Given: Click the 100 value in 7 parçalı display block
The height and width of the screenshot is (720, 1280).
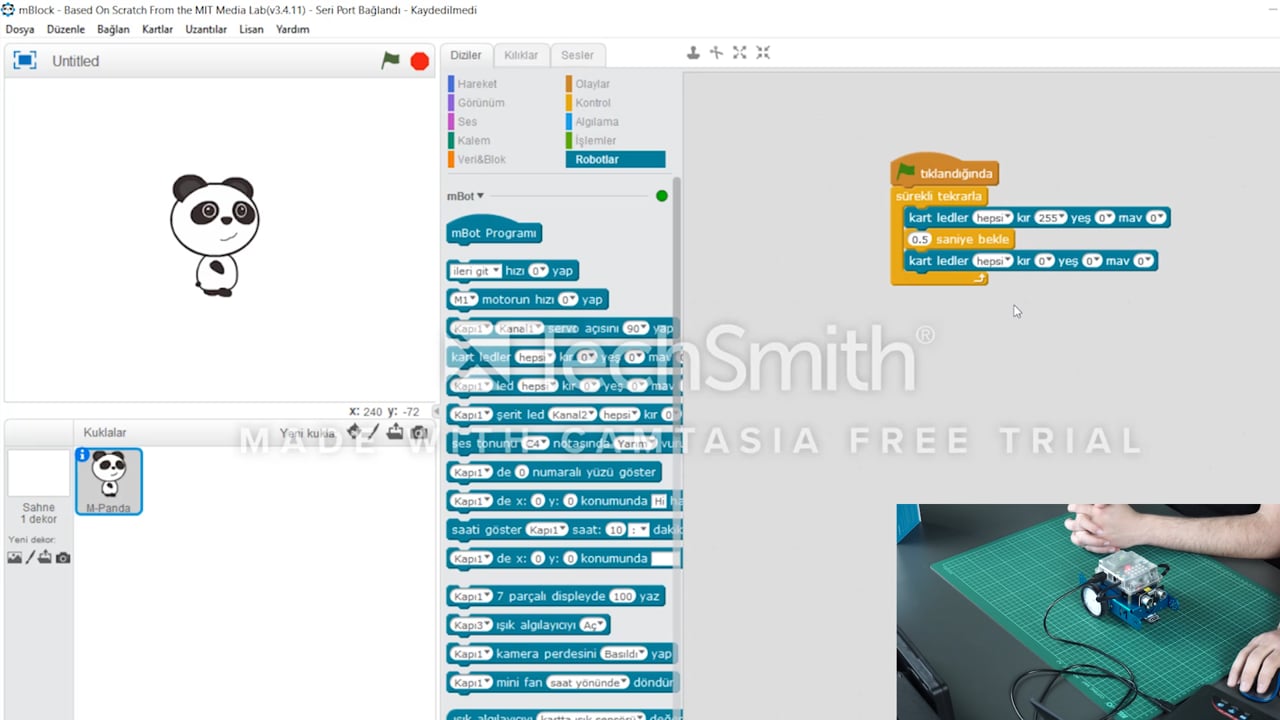Looking at the screenshot, I should click(623, 596).
